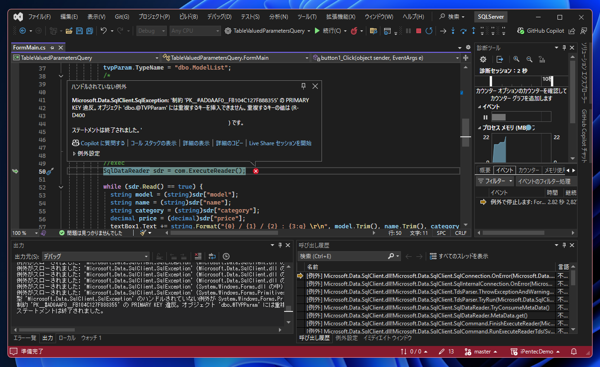
Task: Click the code editor vertical scrollbar
Action: click(x=465, y=145)
